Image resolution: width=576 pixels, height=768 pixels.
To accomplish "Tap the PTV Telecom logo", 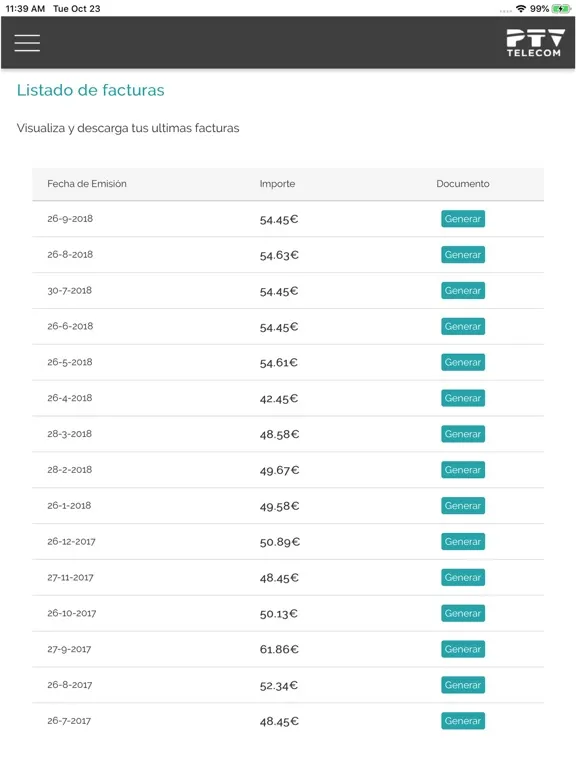I will pyautogui.click(x=535, y=43).
